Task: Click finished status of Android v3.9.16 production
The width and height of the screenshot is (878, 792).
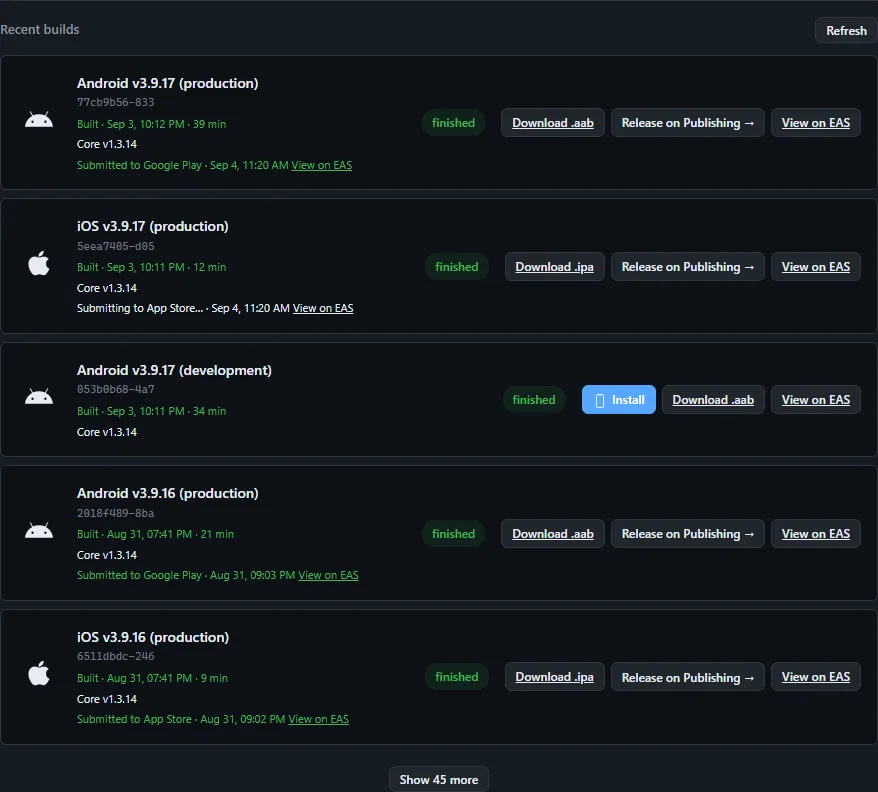Action: point(453,534)
